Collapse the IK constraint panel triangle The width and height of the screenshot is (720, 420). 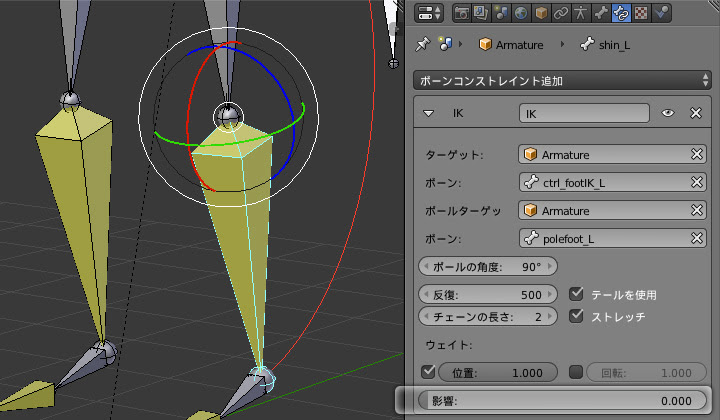(x=428, y=113)
